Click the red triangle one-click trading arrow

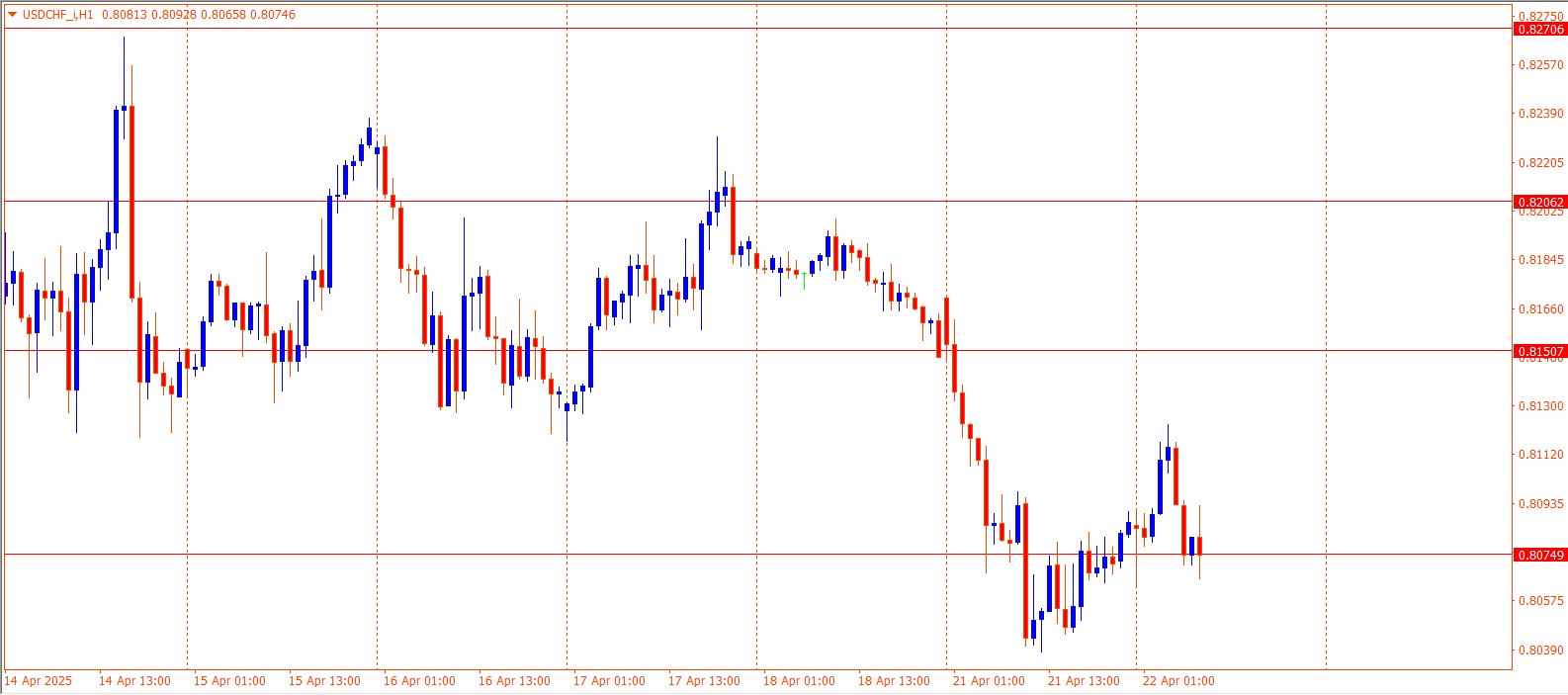(12, 15)
